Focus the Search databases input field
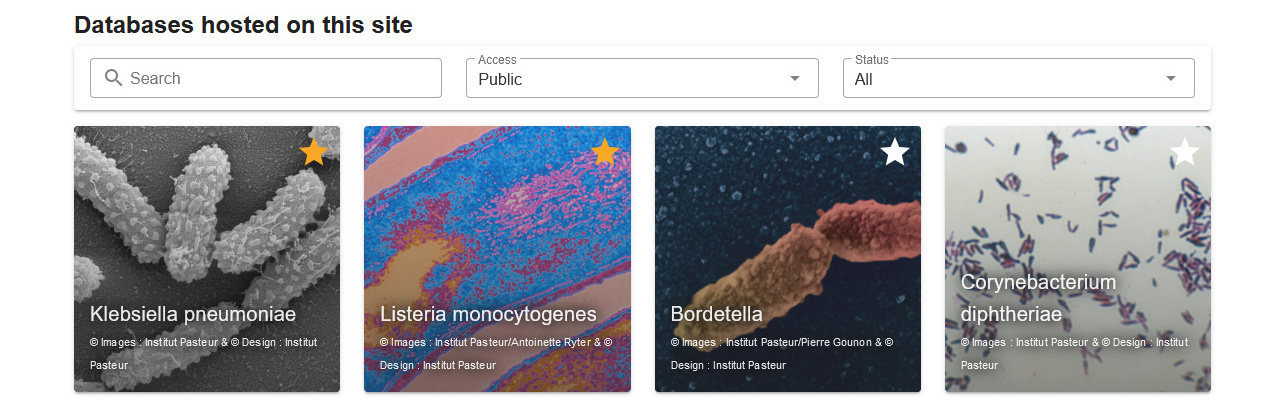1288x409 pixels. click(x=280, y=78)
